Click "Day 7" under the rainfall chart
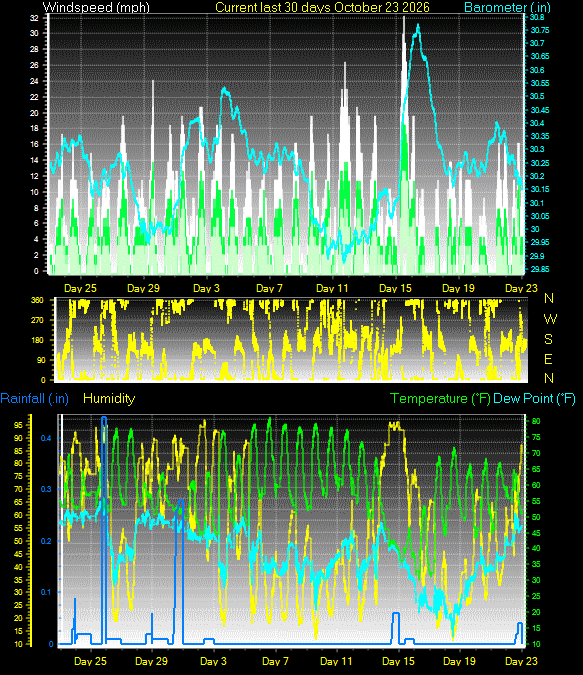 tap(275, 661)
